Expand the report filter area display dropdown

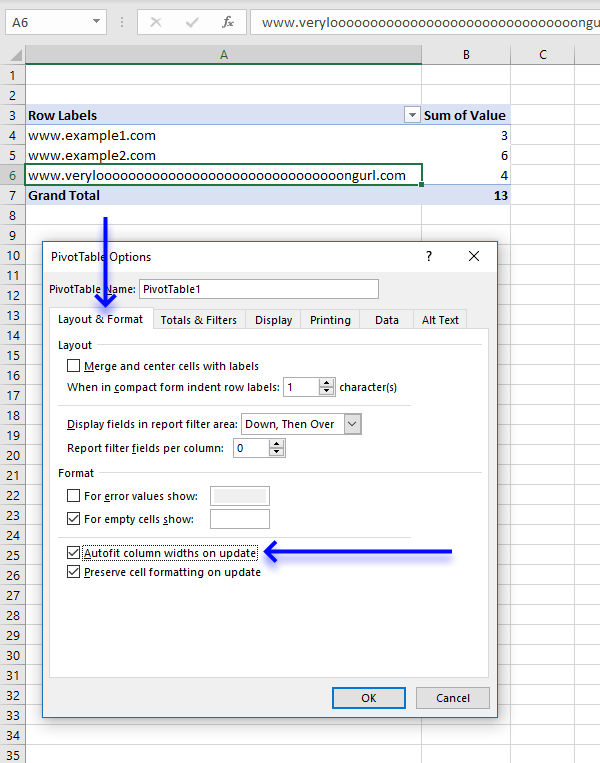click(352, 424)
